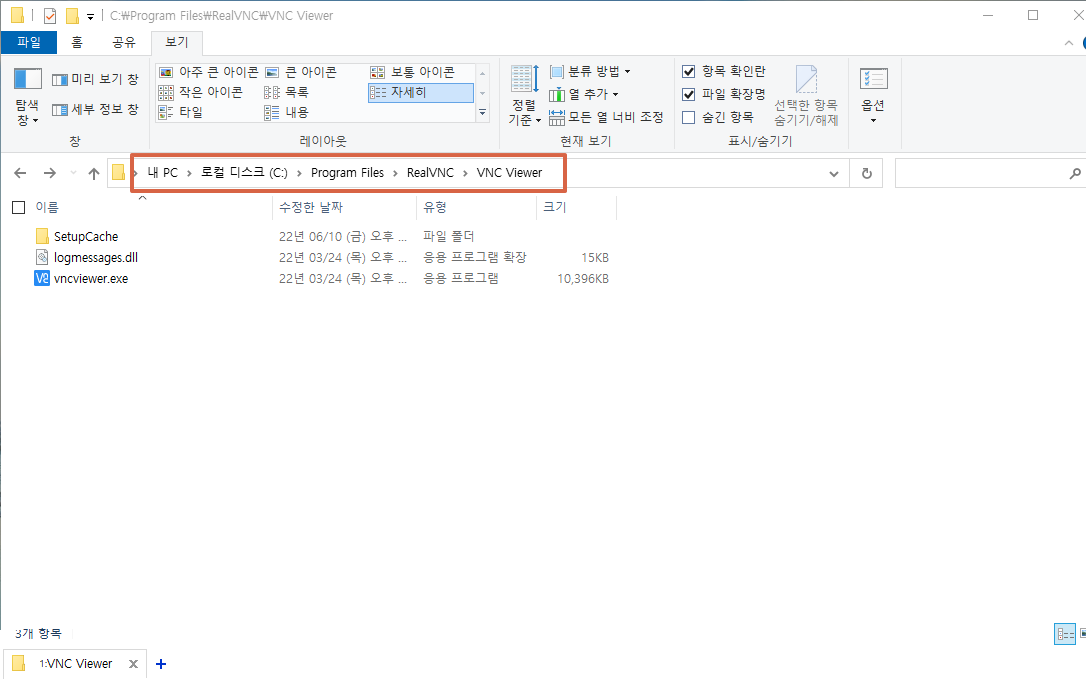
Task: Click Program Files breadcrumb
Action: point(347,173)
